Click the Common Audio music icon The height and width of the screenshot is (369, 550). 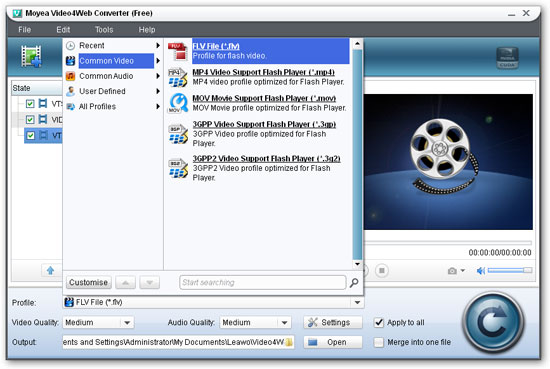pyautogui.click(x=71, y=76)
